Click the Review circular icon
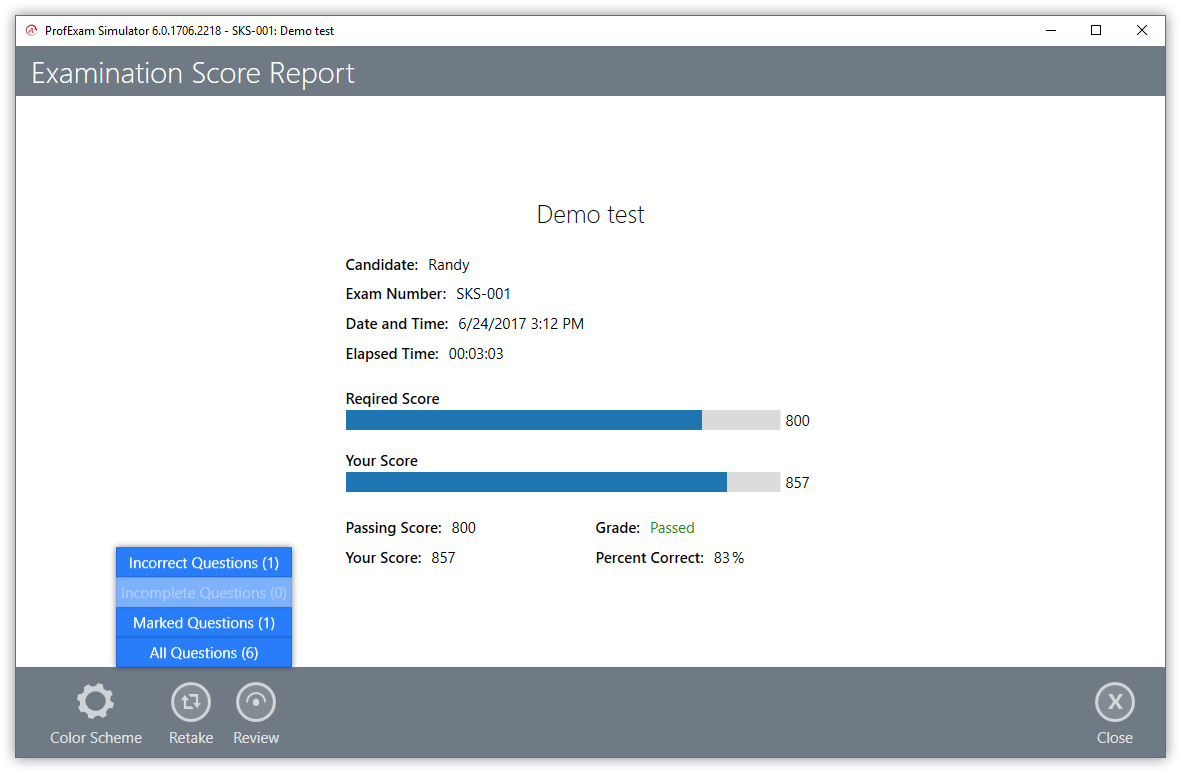Screen dimensions: 1181x773 (256, 702)
